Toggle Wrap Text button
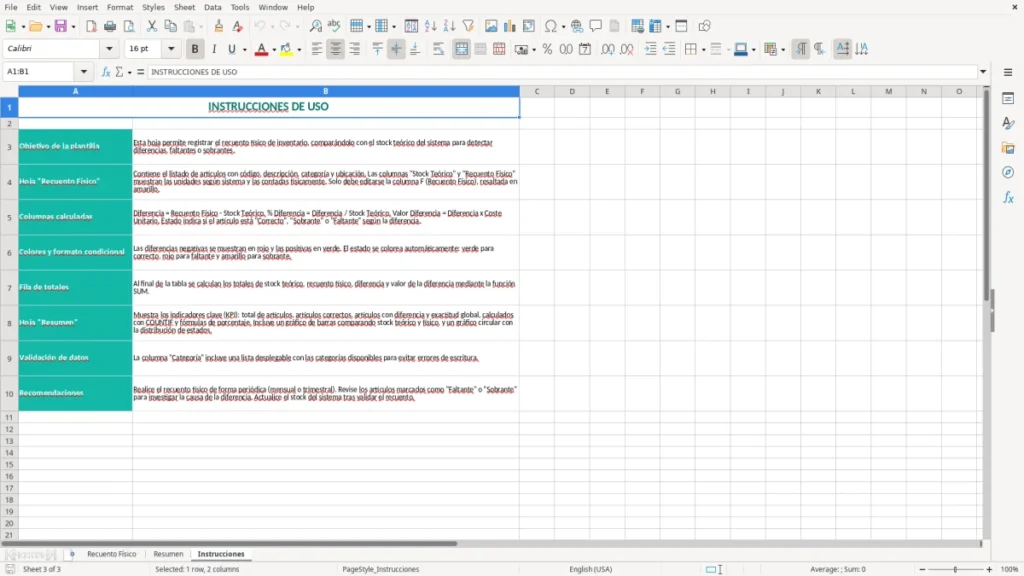The width and height of the screenshot is (1024, 576). [x=438, y=49]
